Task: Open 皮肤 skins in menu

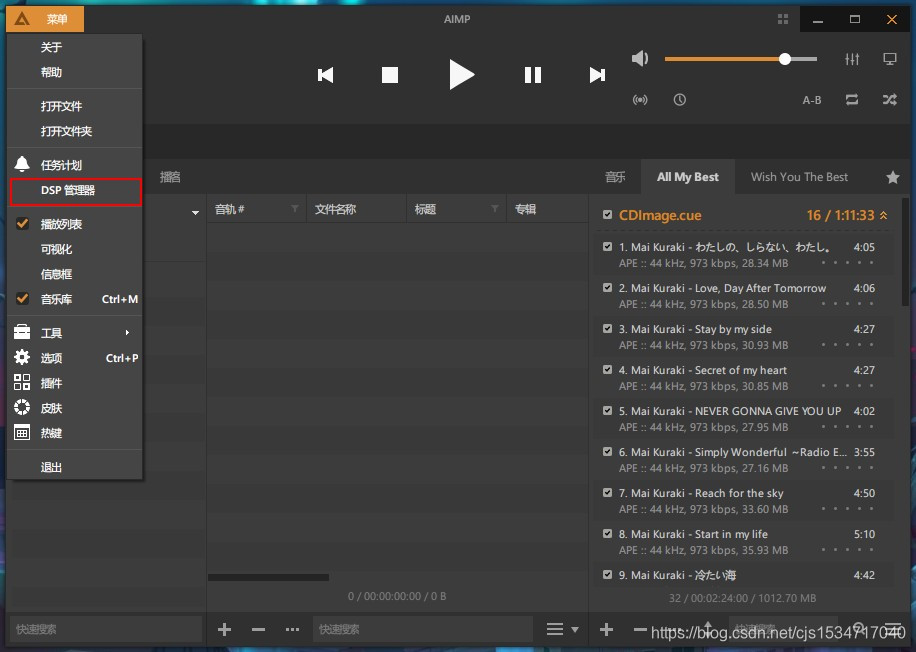Action: (75, 408)
